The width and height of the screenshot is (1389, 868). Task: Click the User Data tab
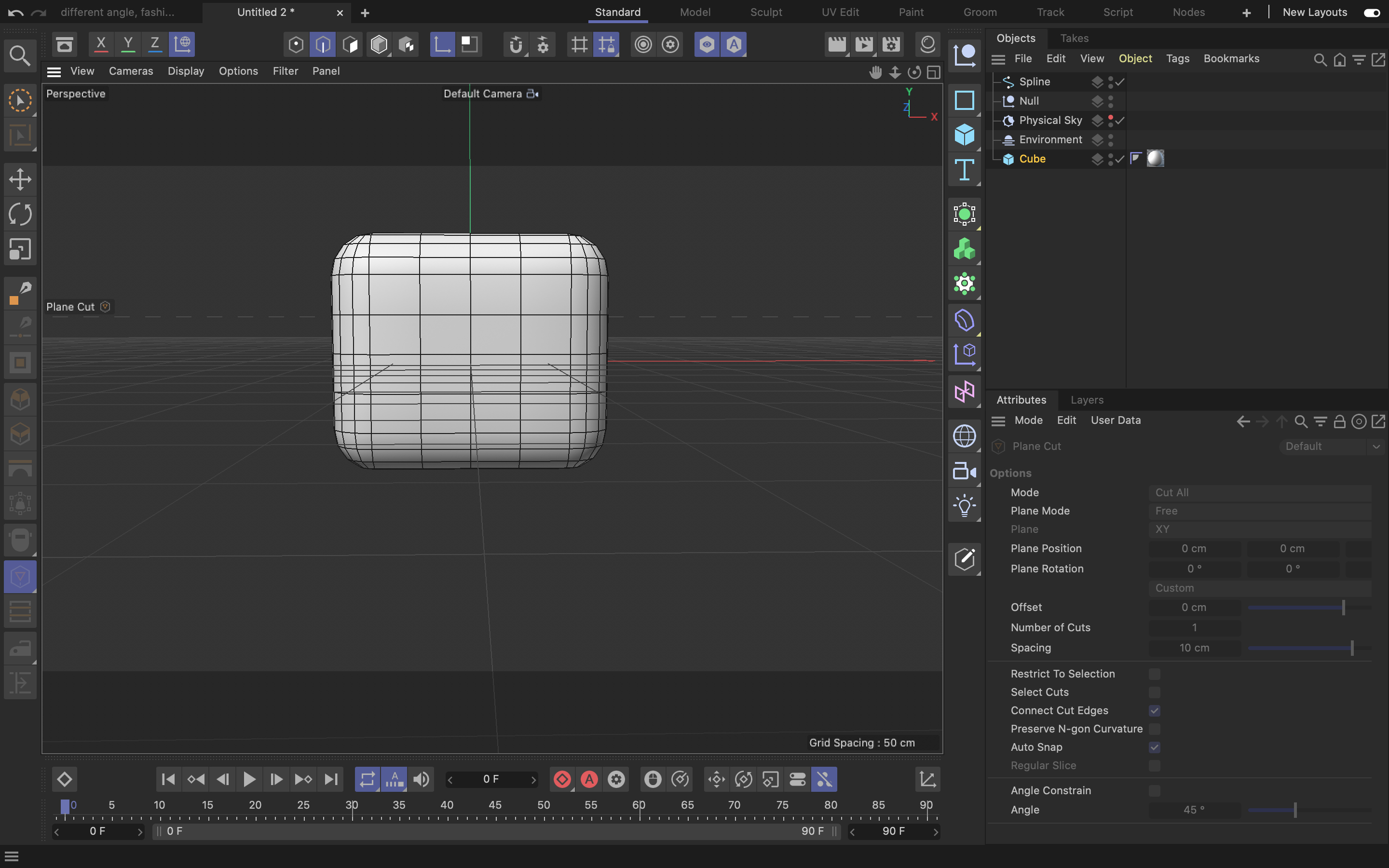click(x=1116, y=419)
